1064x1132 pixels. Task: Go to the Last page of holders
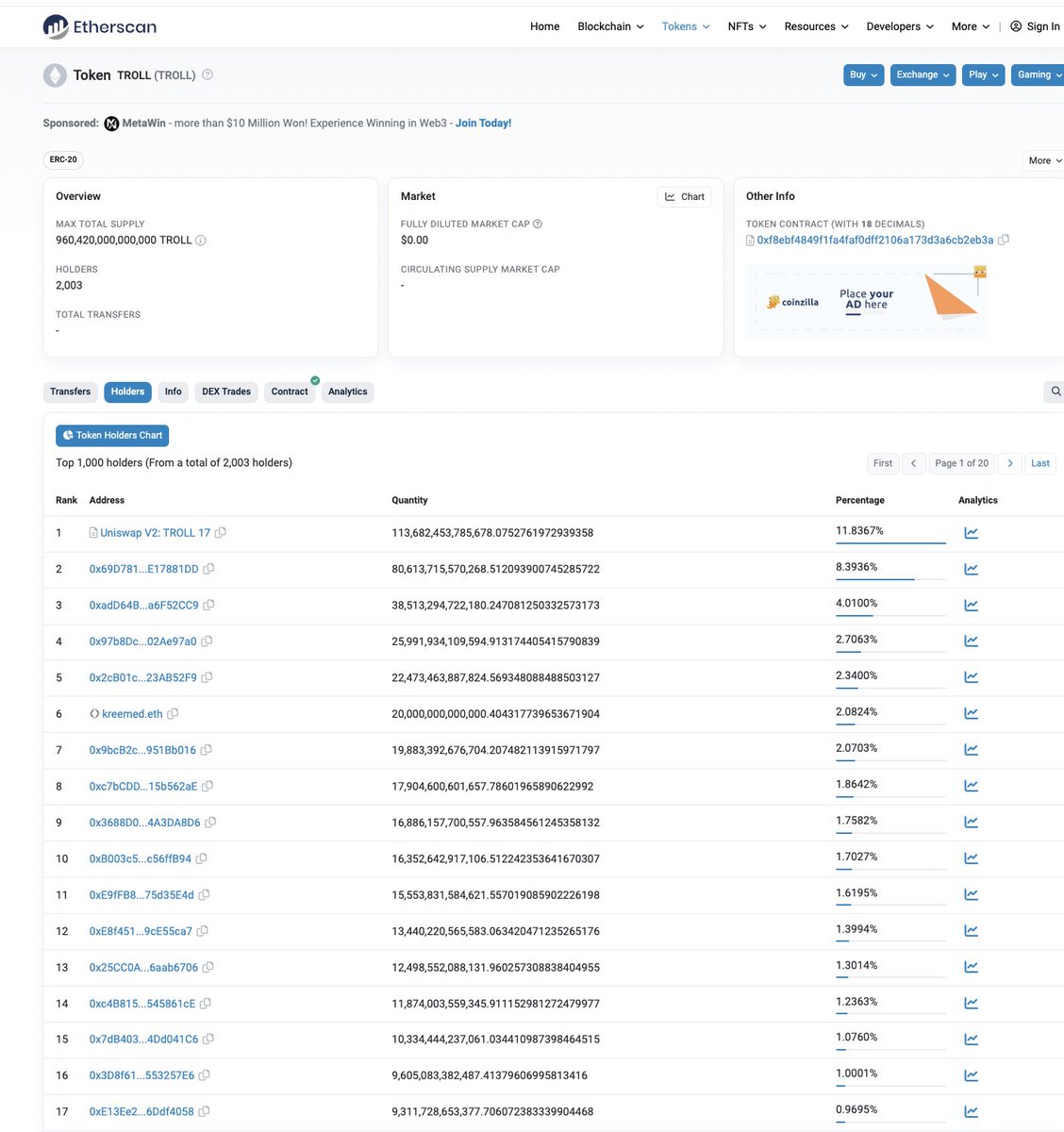pyautogui.click(x=1039, y=463)
